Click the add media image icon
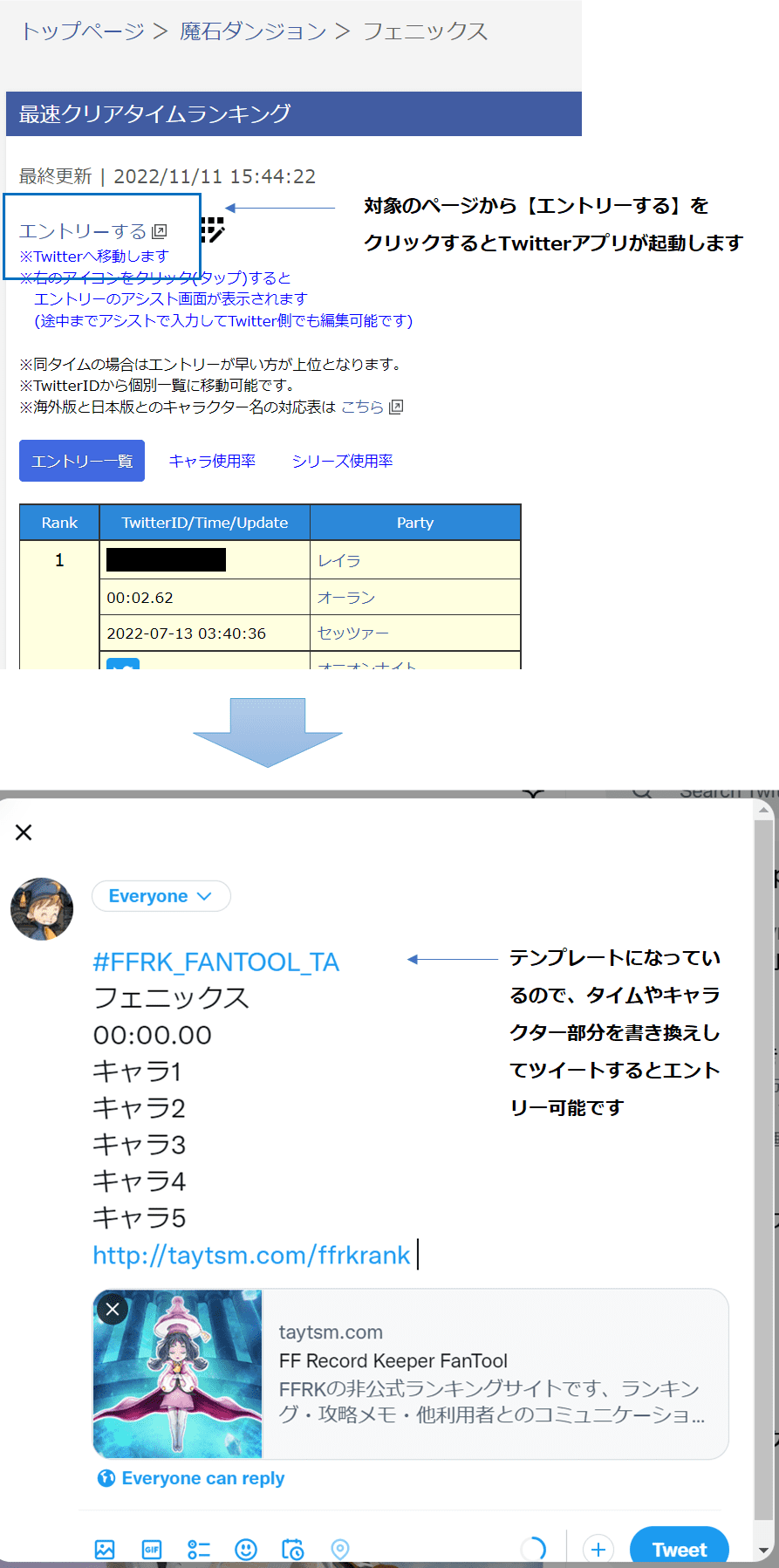779x1568 pixels. click(105, 1549)
